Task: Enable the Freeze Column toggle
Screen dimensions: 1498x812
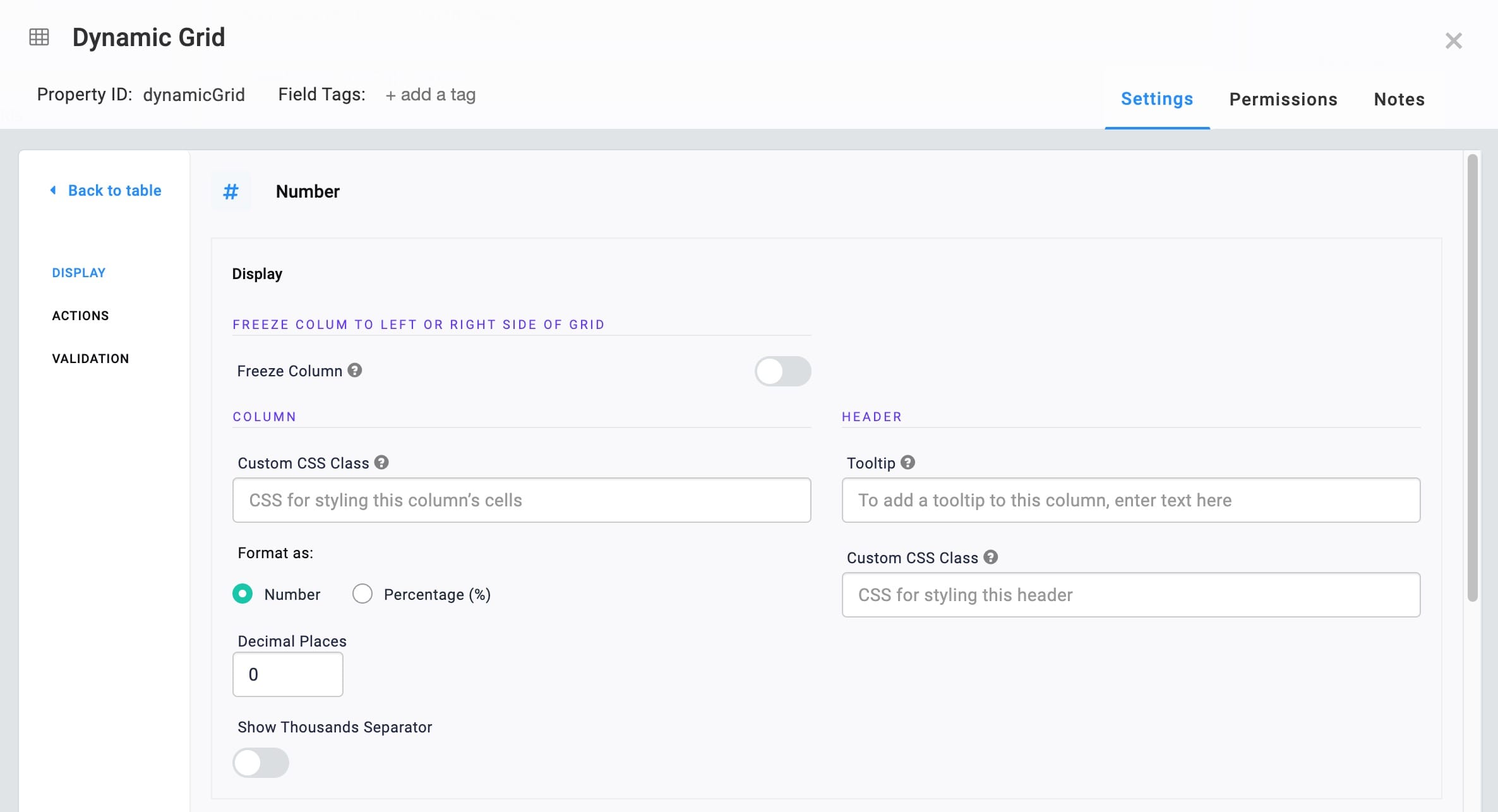Action: click(783, 371)
